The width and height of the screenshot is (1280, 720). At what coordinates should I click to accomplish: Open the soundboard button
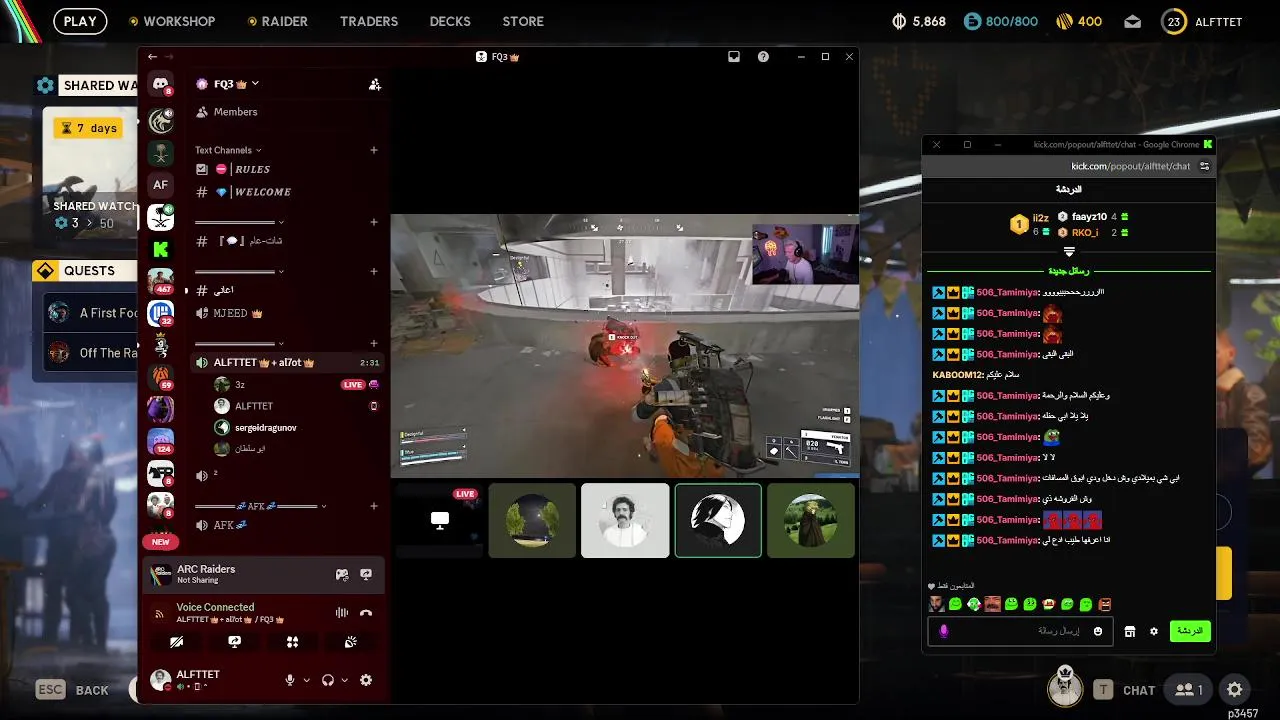[x=351, y=642]
